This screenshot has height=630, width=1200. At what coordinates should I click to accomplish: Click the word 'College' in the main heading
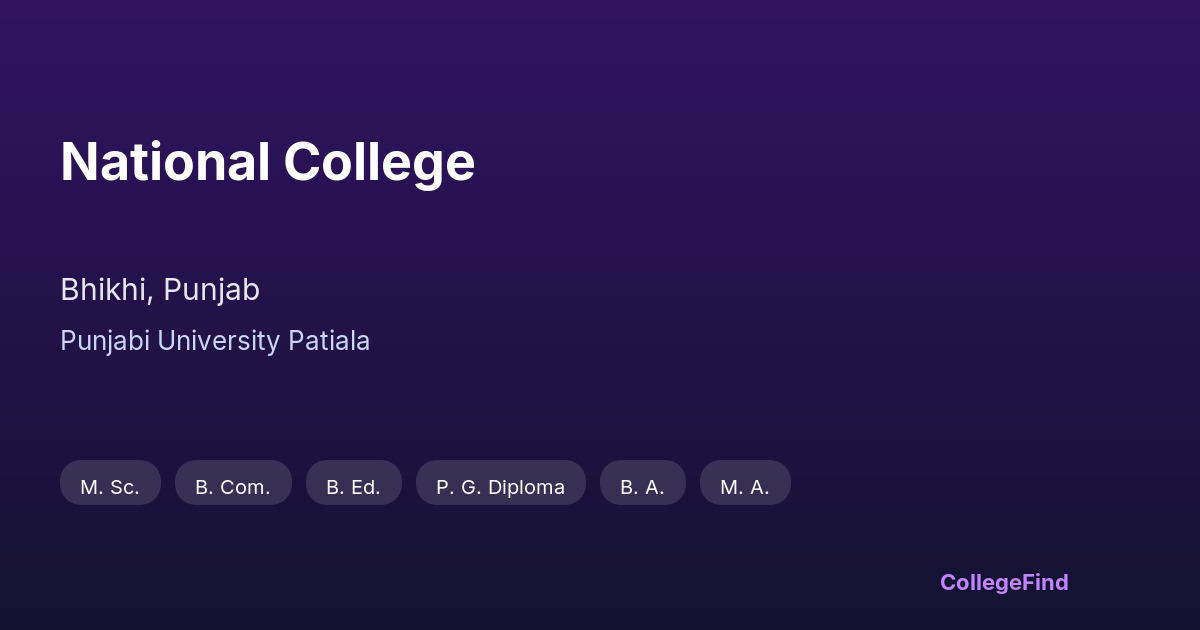(379, 162)
